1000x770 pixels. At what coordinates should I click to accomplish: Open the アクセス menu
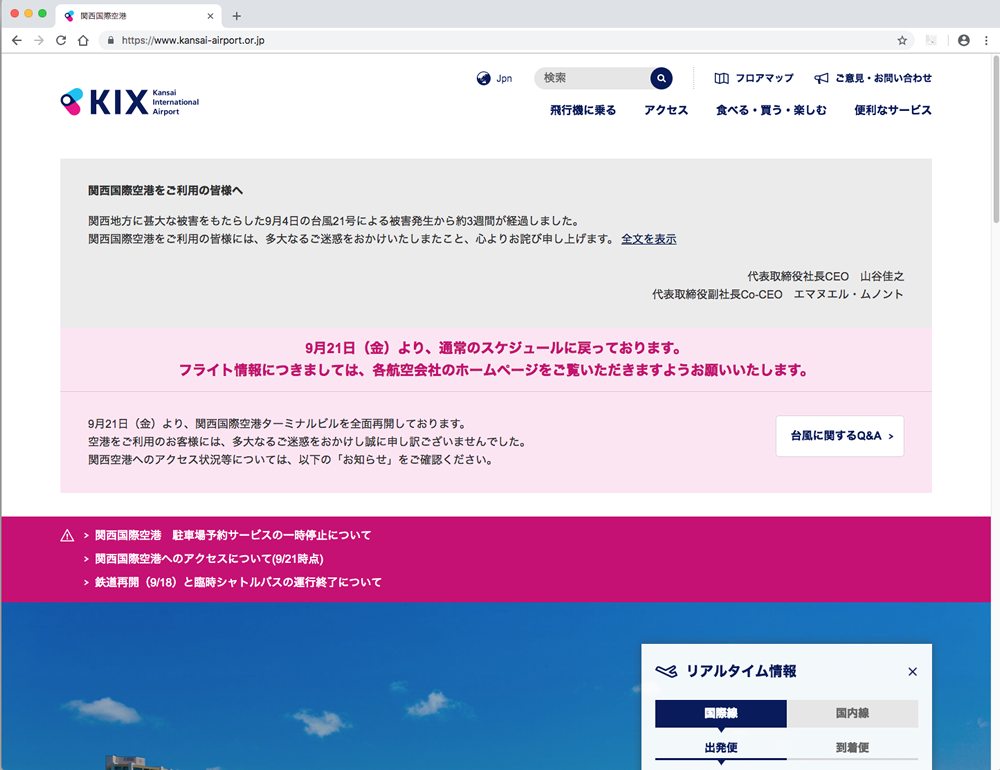coord(666,110)
